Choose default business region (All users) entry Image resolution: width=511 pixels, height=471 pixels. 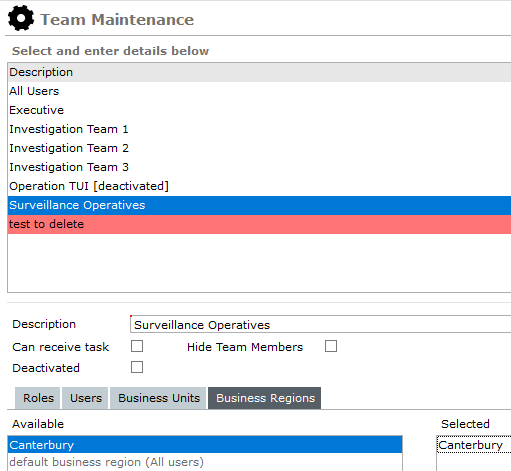pyautogui.click(x=205, y=462)
